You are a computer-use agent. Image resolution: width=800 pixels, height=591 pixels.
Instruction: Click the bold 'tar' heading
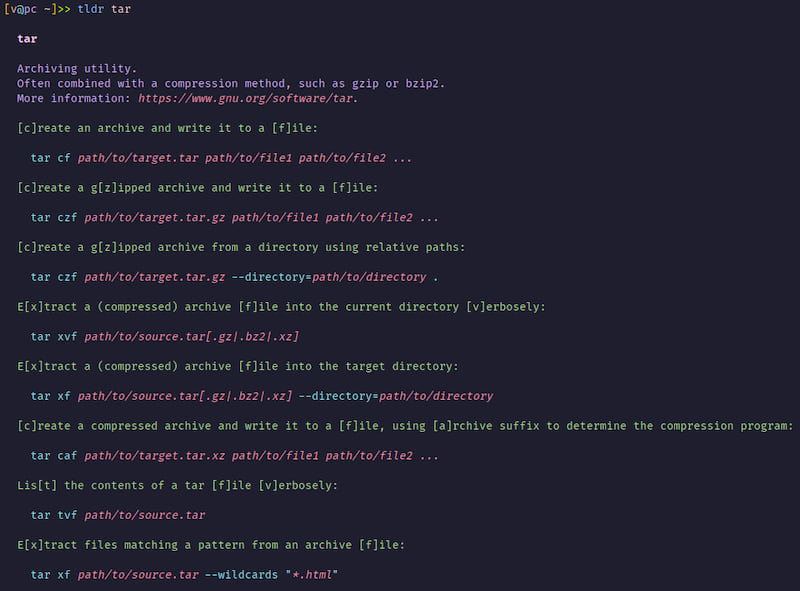click(27, 39)
